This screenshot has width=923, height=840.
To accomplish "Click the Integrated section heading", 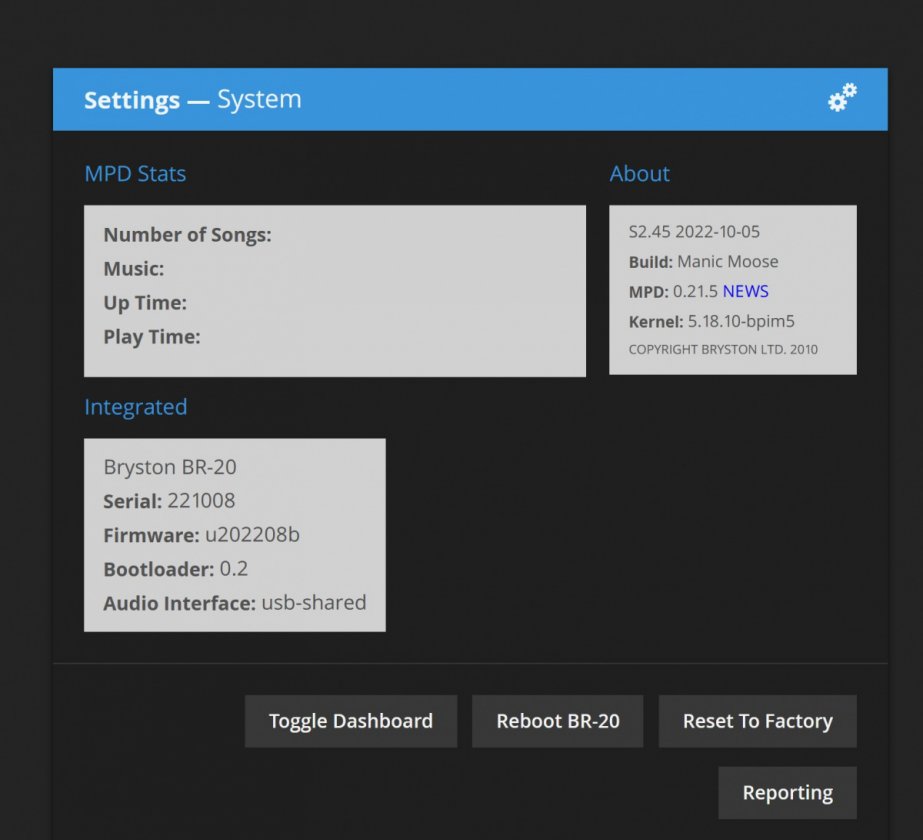I will coord(136,407).
